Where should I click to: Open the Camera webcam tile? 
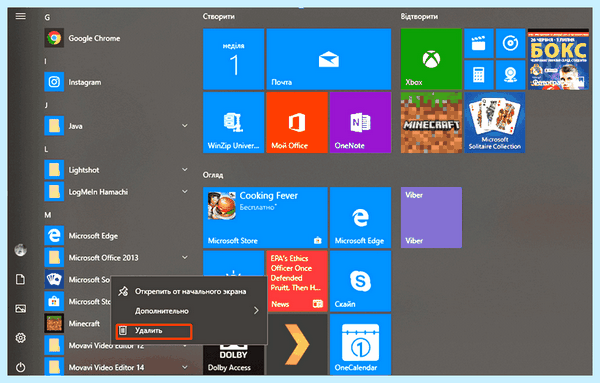pyautogui.click(x=510, y=75)
